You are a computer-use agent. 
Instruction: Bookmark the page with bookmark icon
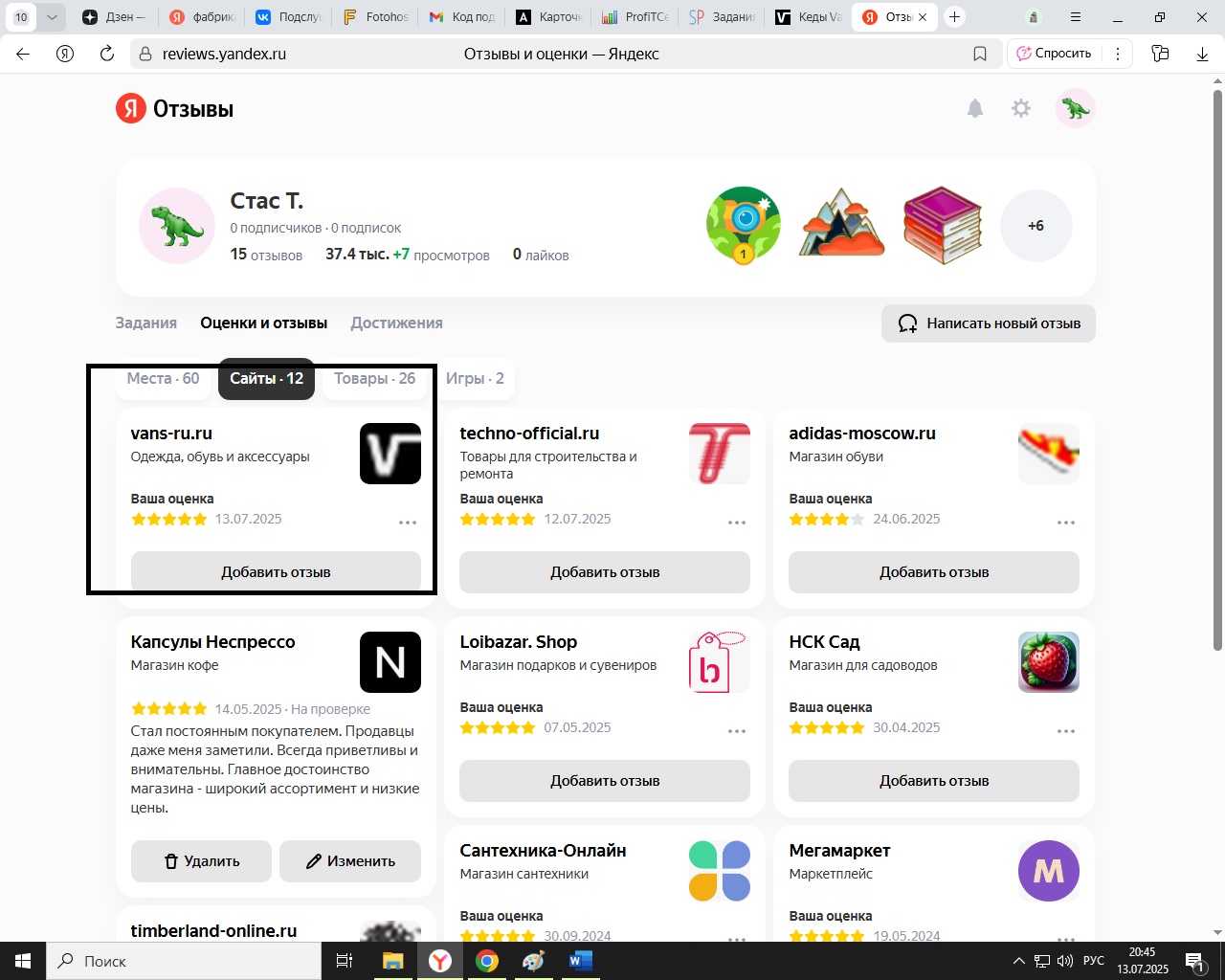[x=980, y=54]
